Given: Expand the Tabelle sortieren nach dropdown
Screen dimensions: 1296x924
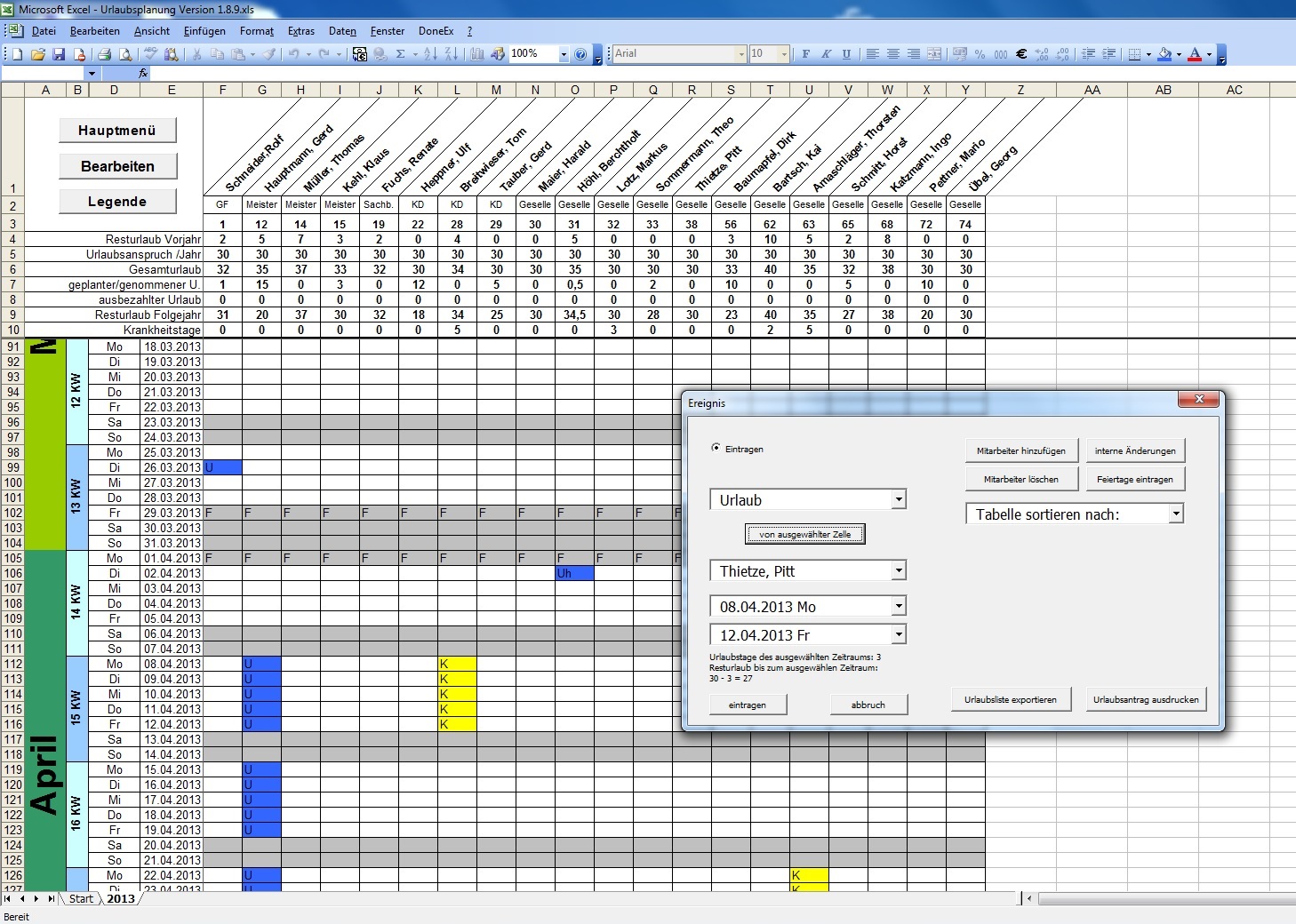Looking at the screenshot, I should pyautogui.click(x=1176, y=514).
